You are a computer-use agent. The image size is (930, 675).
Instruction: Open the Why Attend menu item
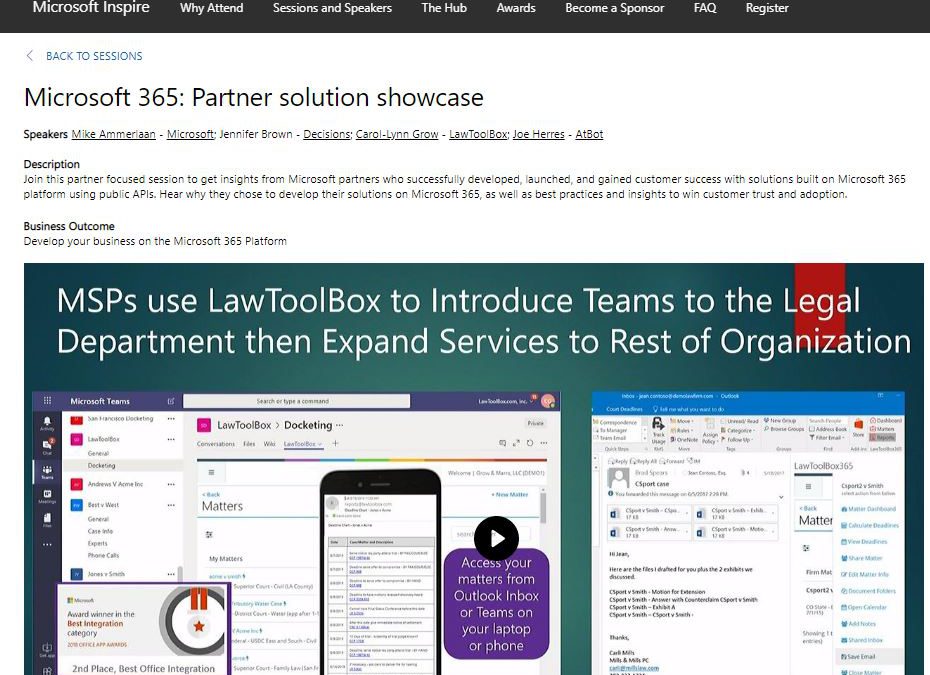(x=212, y=8)
